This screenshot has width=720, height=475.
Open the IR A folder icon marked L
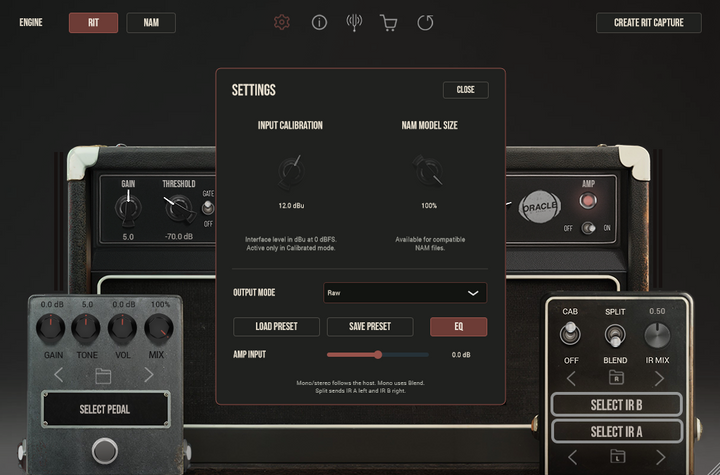[x=618, y=456]
